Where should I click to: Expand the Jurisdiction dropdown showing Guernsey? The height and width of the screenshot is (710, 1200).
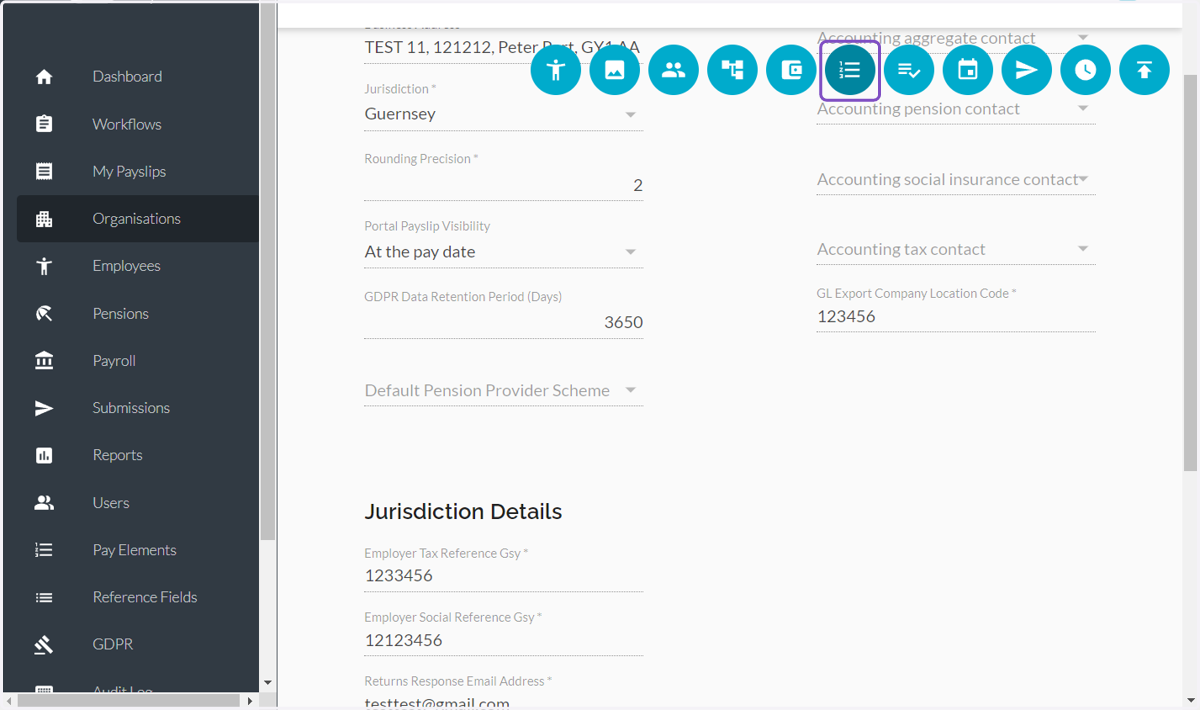pos(503,114)
